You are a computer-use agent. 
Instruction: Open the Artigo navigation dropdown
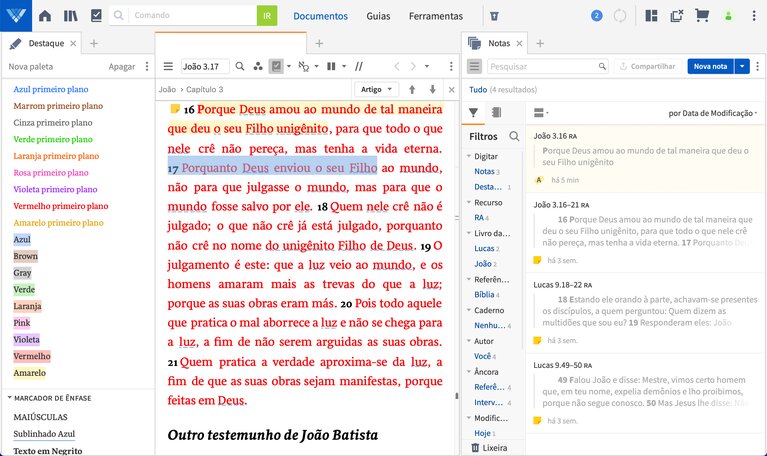pyautogui.click(x=376, y=90)
